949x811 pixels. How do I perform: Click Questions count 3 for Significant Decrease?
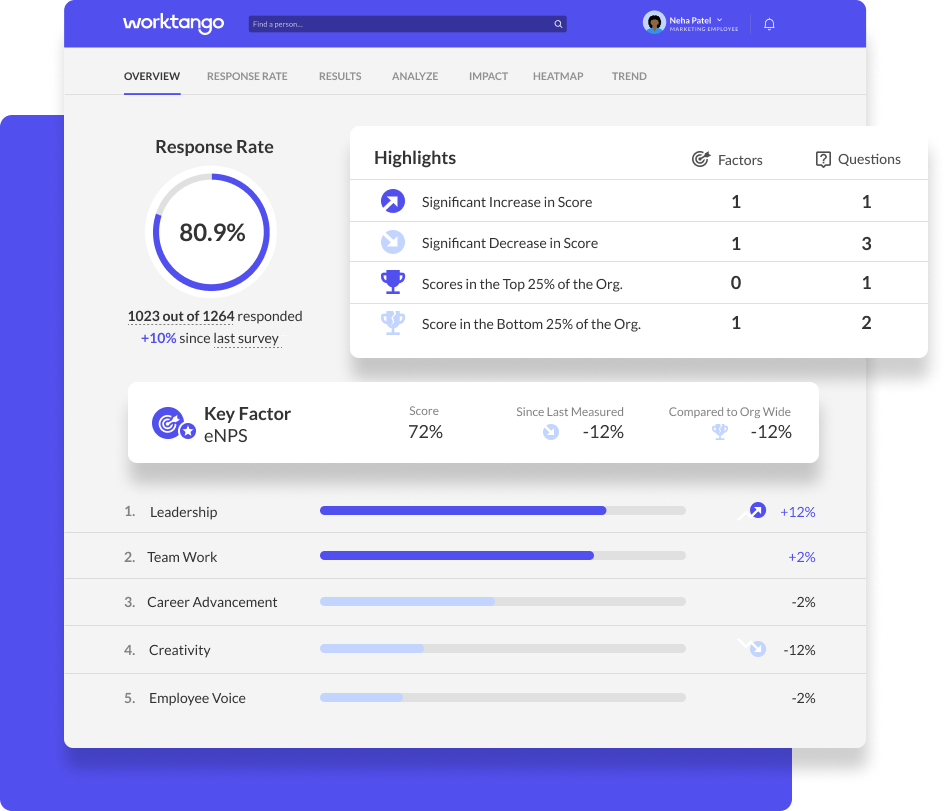pos(867,243)
